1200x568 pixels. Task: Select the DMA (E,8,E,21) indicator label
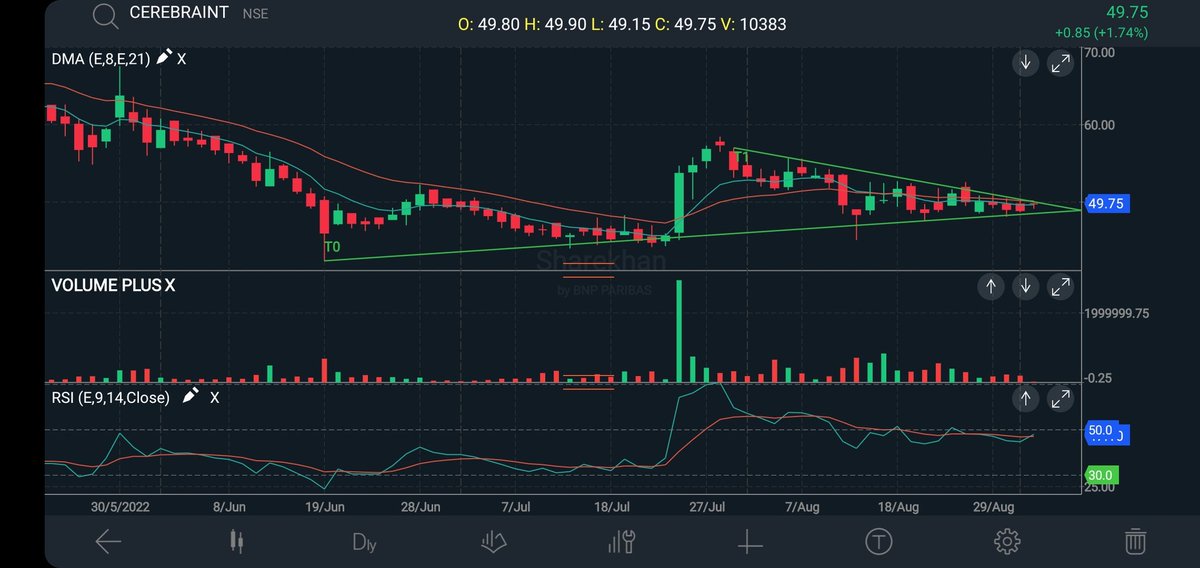point(101,59)
